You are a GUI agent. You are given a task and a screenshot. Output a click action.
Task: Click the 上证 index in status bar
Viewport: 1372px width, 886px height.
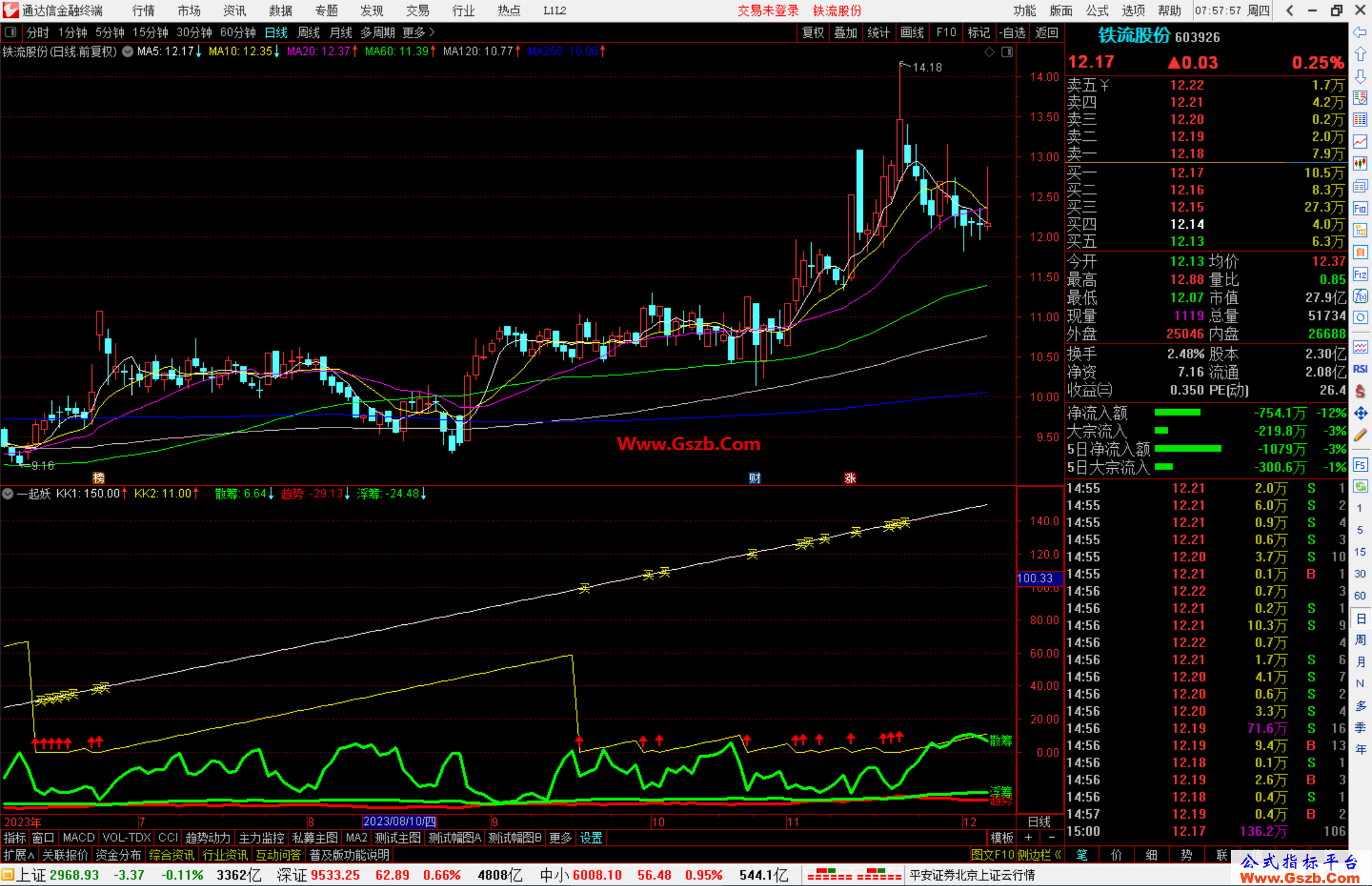[32, 875]
